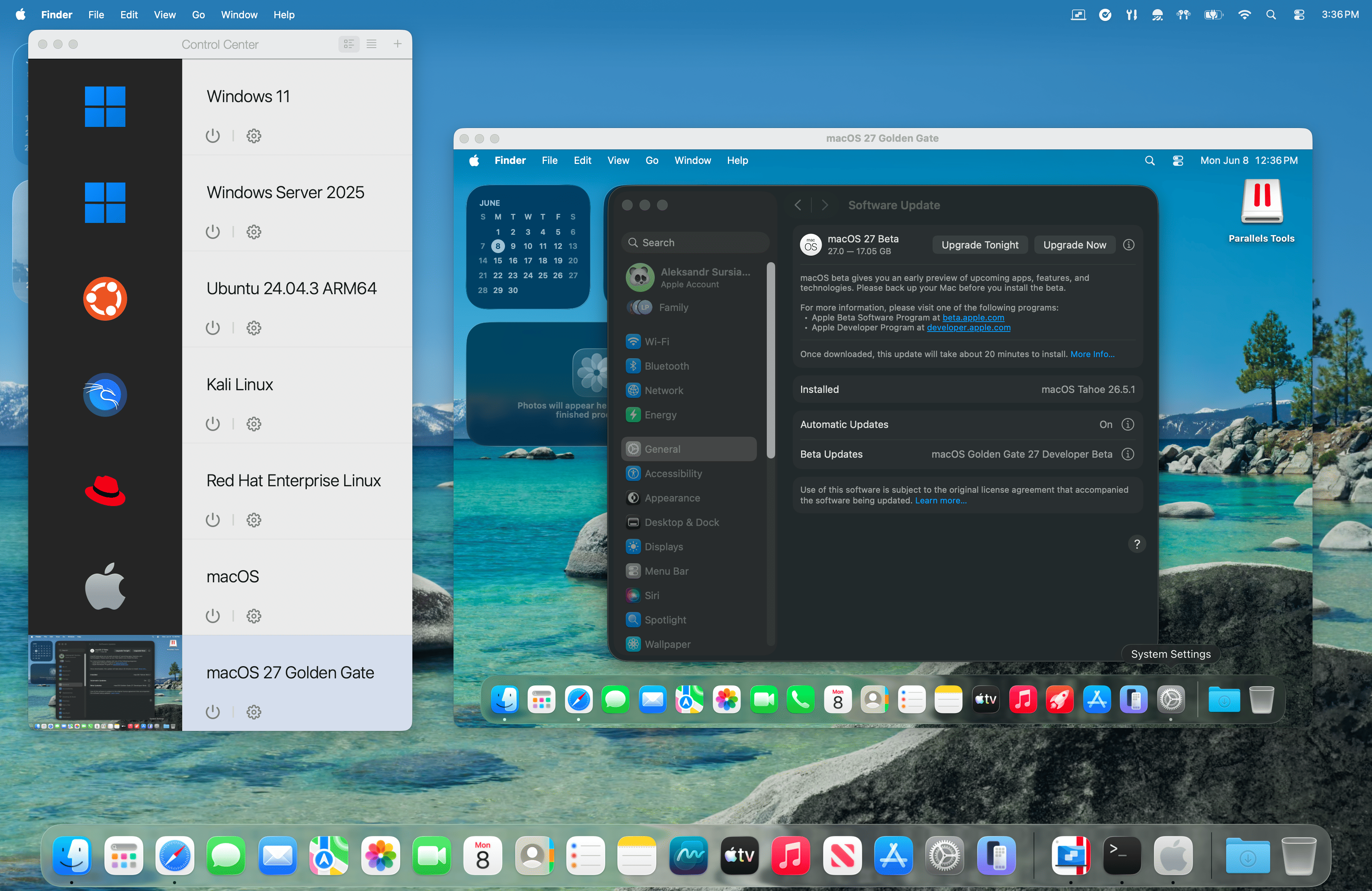The image size is (1372, 891).
Task: Open the settings gear for the macOS VM
Action: [x=254, y=616]
